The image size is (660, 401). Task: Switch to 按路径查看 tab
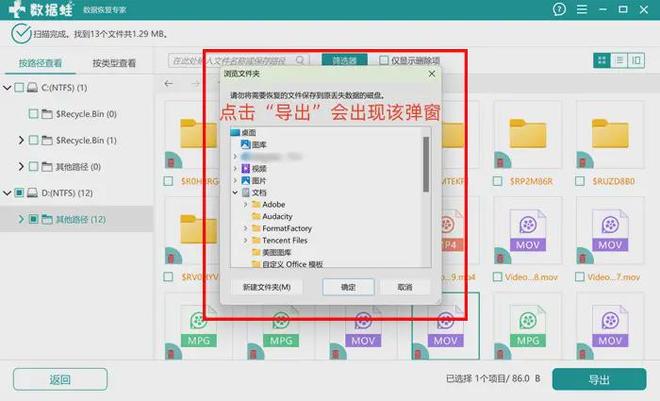[x=40, y=63]
